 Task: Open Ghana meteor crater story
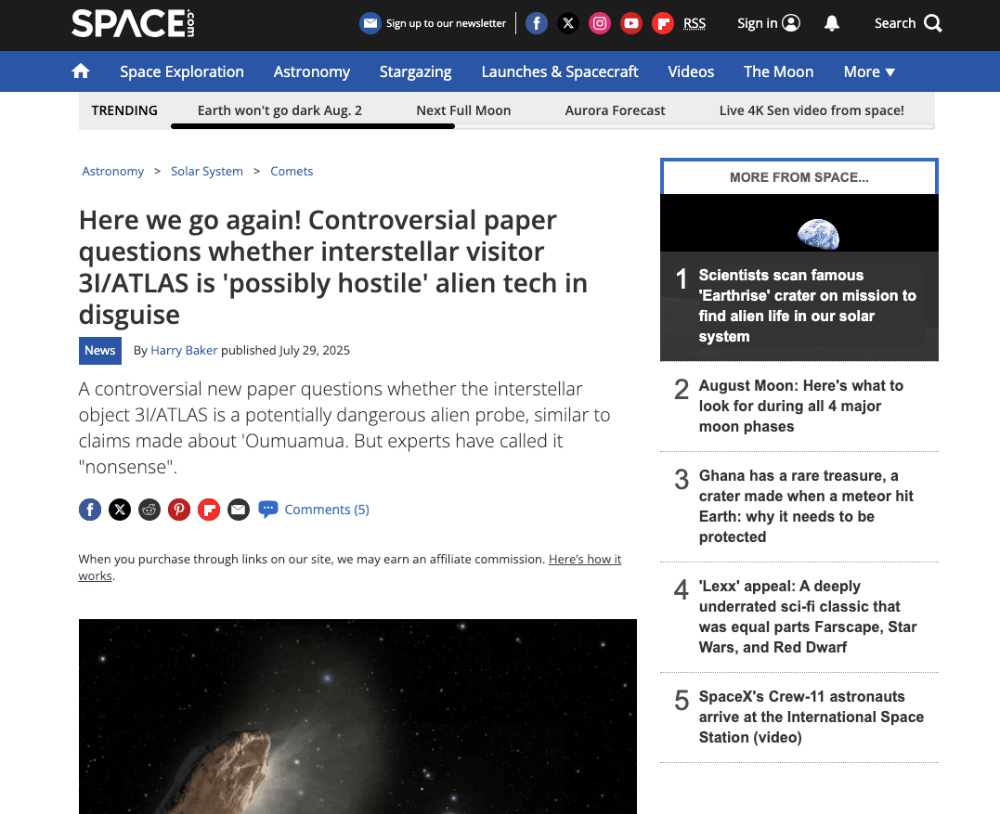tap(806, 506)
